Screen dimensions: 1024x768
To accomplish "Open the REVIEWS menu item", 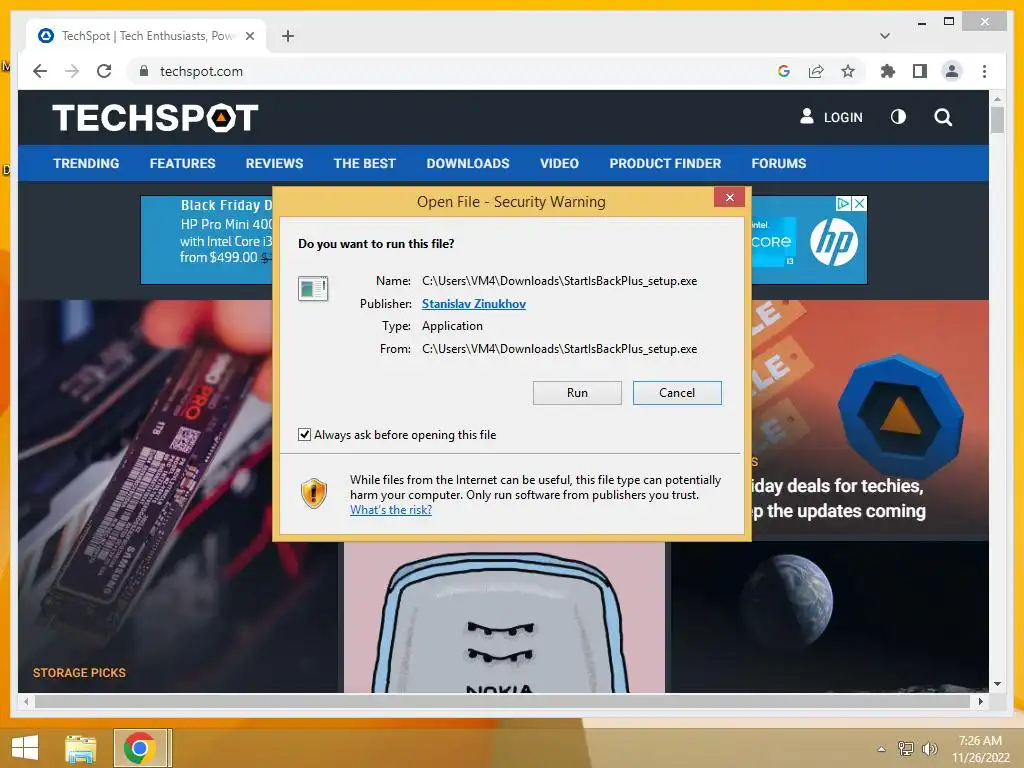I will tap(274, 163).
